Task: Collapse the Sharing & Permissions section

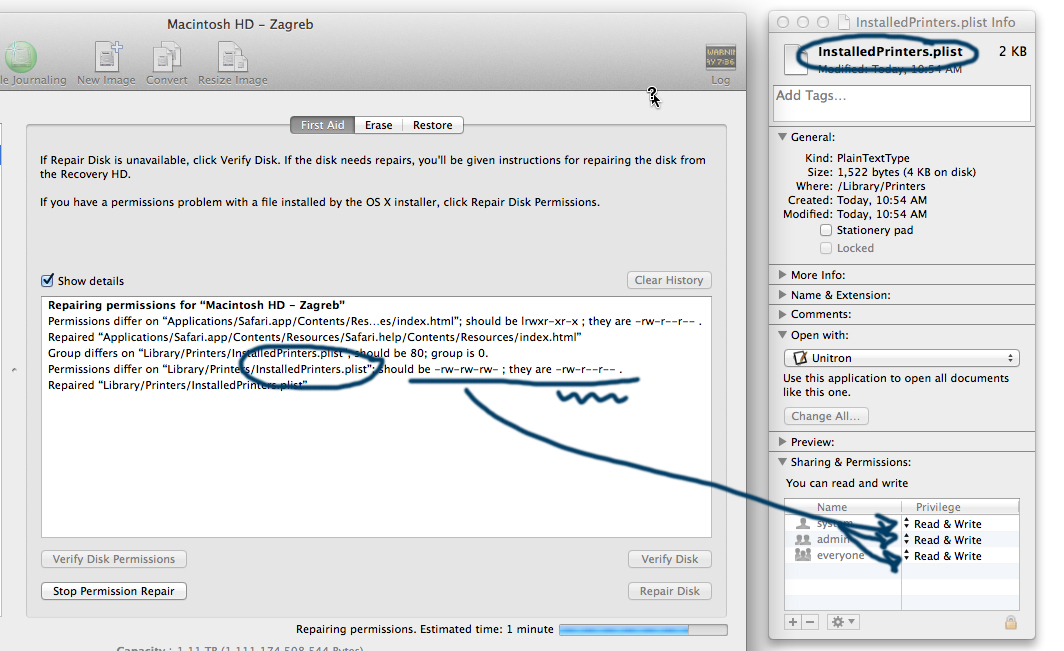Action: [782, 462]
